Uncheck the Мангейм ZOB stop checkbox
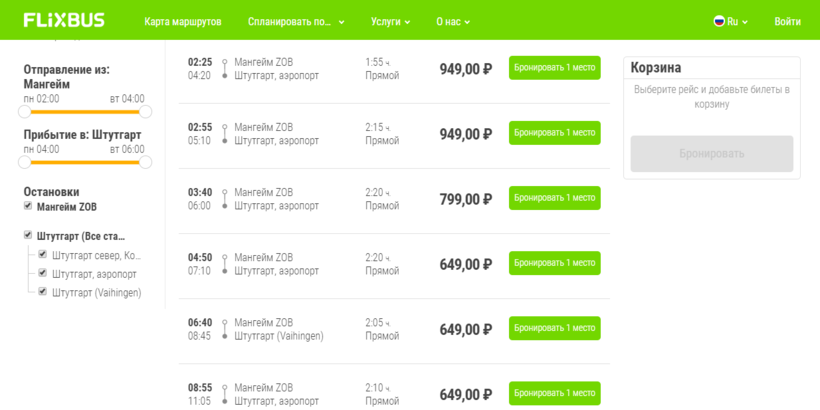Screen dimensions: 820x410 click(x=28, y=207)
